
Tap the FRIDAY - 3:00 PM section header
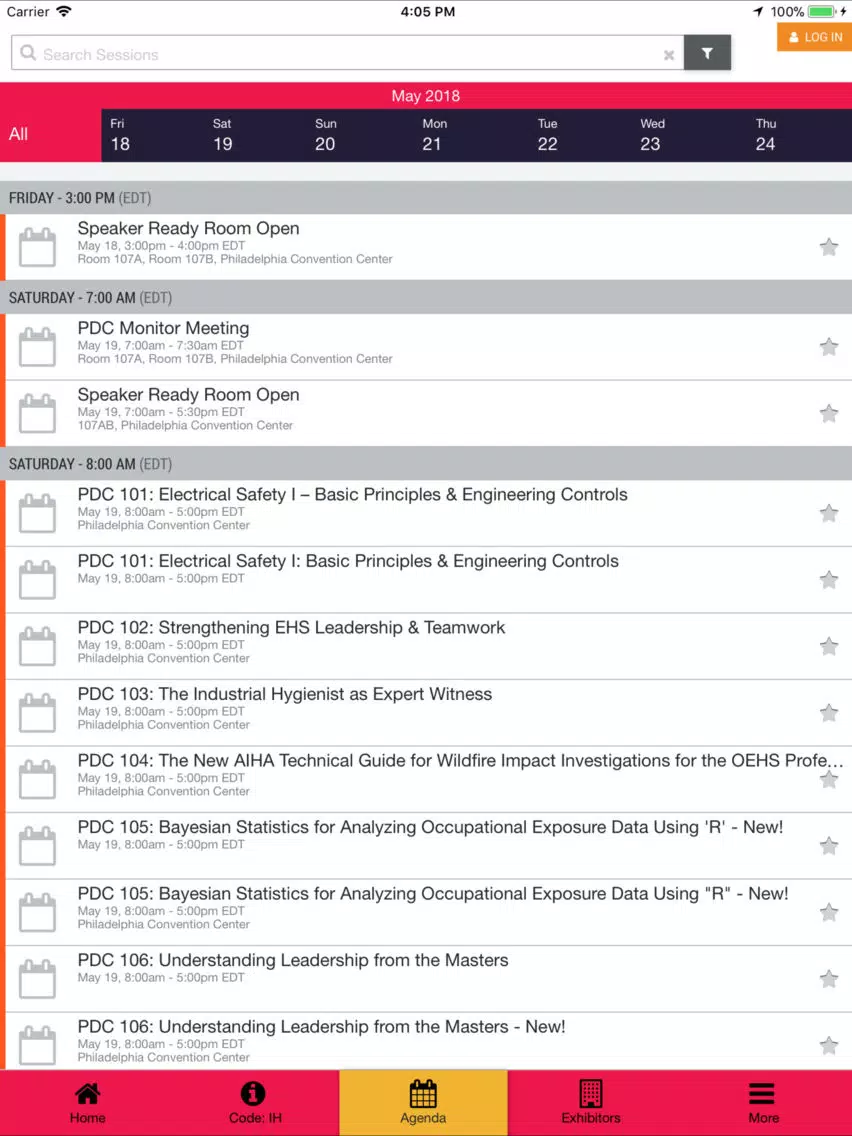click(x=426, y=198)
